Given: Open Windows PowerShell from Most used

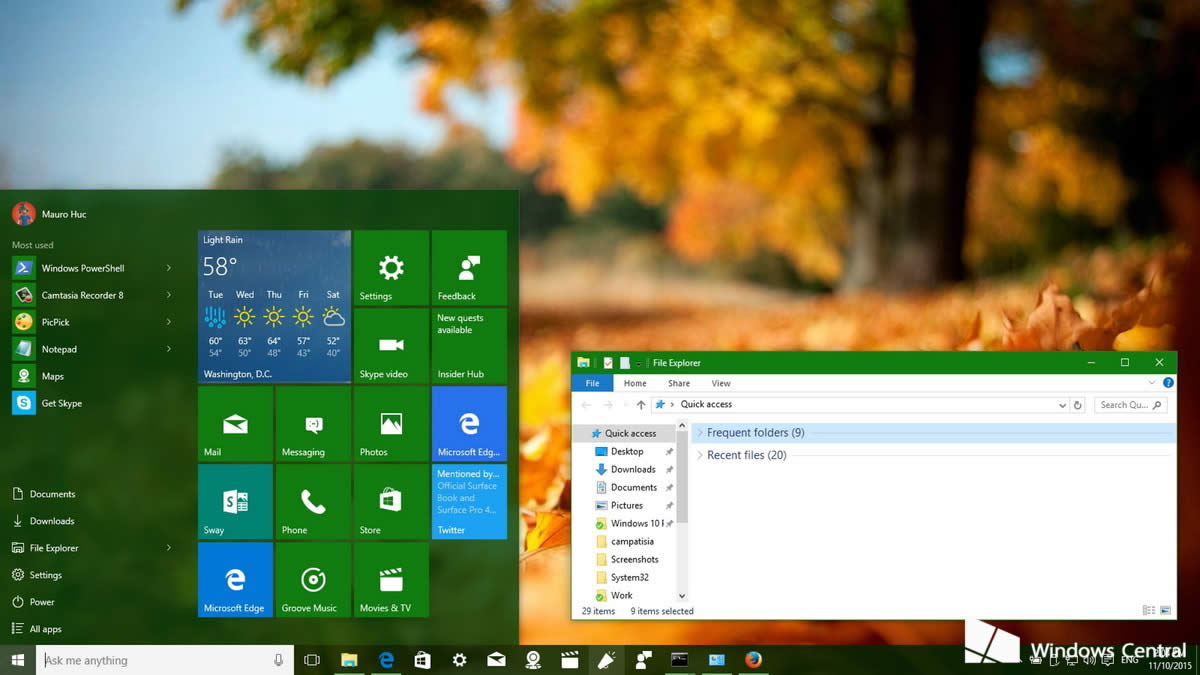Looking at the screenshot, I should point(82,267).
